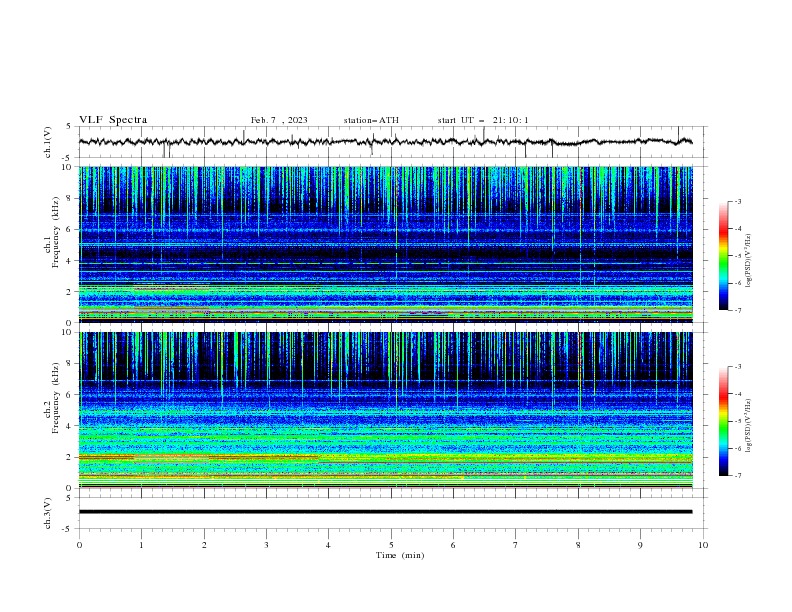
Task: Click the ch.1 colorbar label log(PSD)(V²/Hz)
Action: pyautogui.click(x=749, y=261)
